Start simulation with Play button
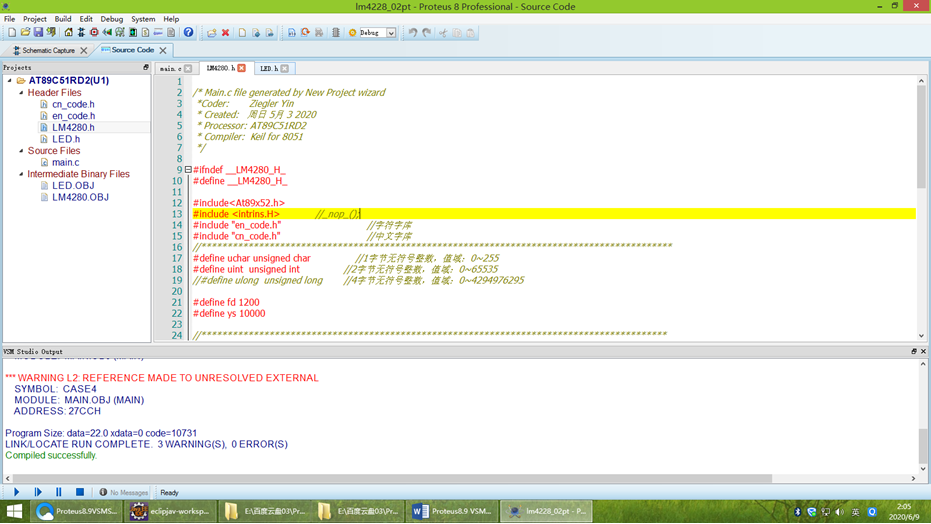Viewport: 931px width, 524px height. 17,492
